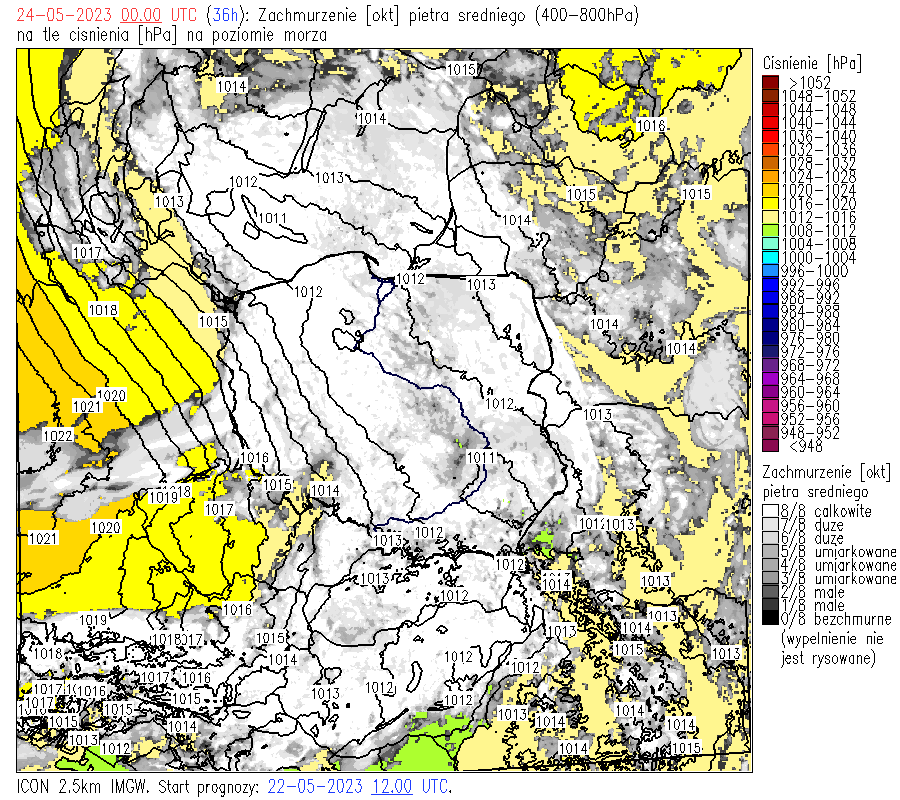Image resolution: width=900 pixels, height=800 pixels.
Task: Choose the 964-968 pressure color swatch
Action: pyautogui.click(x=770, y=379)
